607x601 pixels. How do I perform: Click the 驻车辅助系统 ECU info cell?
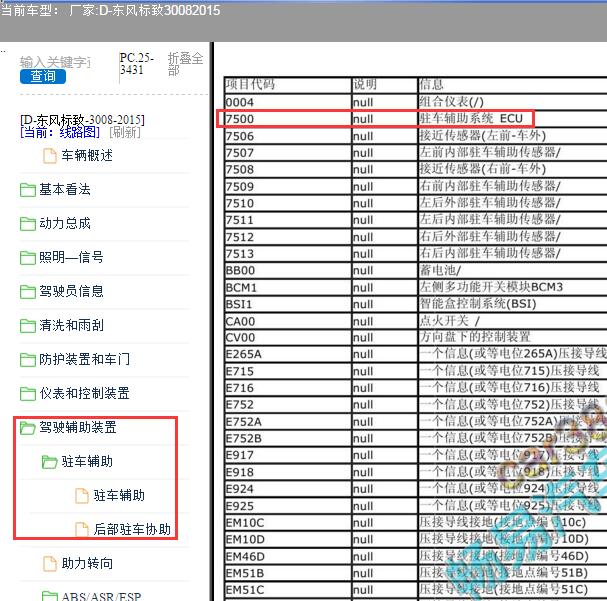(471, 119)
